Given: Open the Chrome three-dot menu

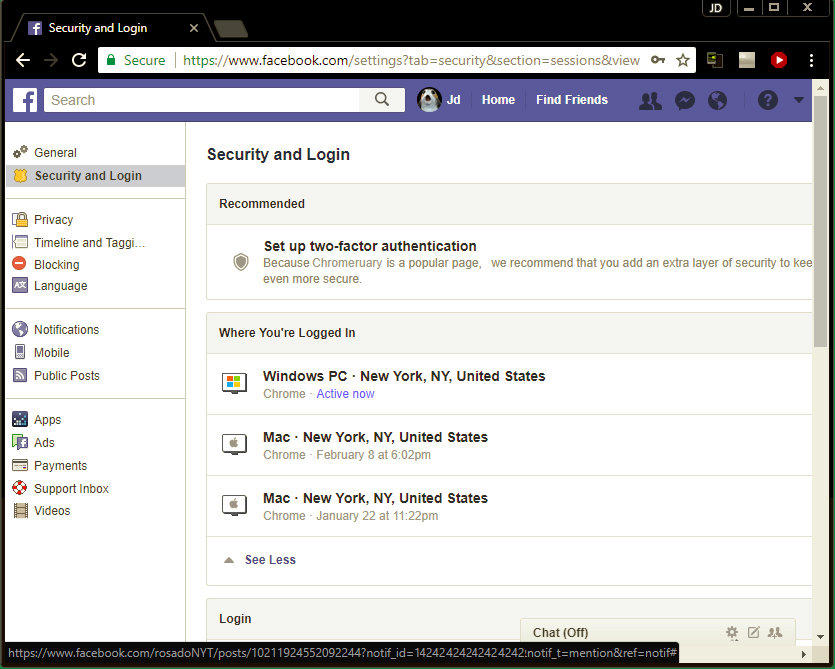Looking at the screenshot, I should 811,60.
